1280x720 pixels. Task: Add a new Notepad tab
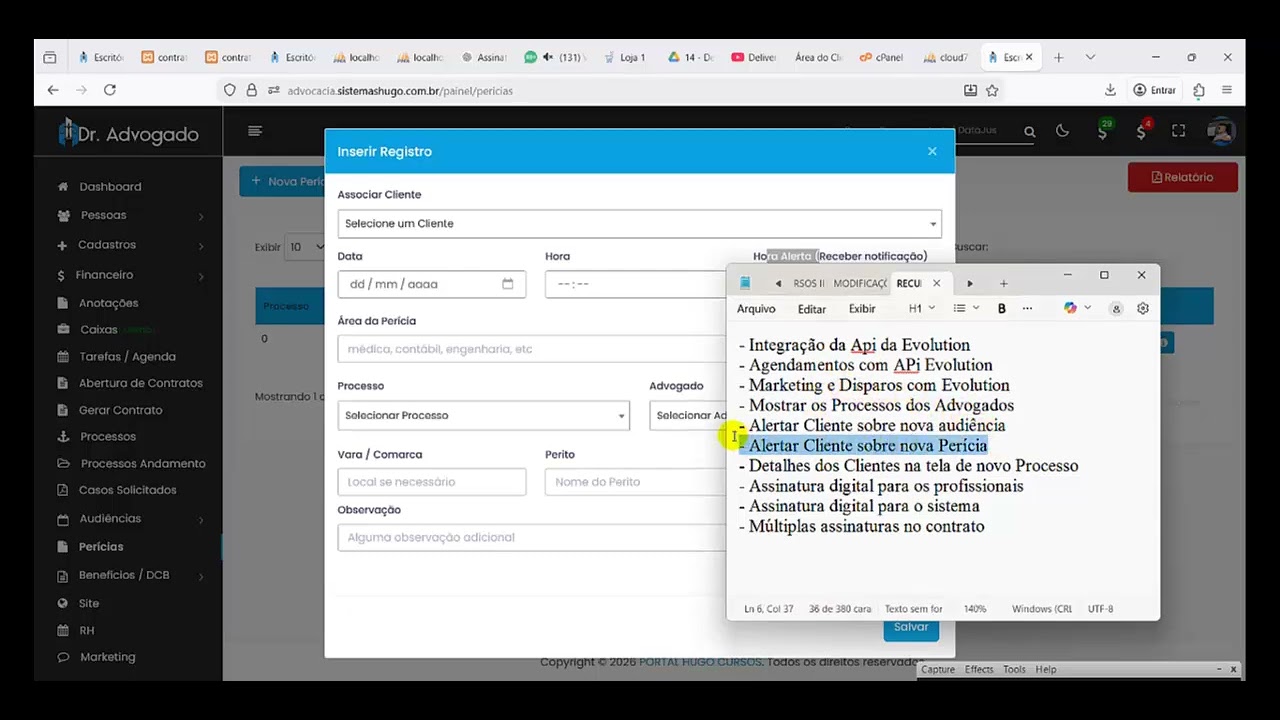(1004, 284)
